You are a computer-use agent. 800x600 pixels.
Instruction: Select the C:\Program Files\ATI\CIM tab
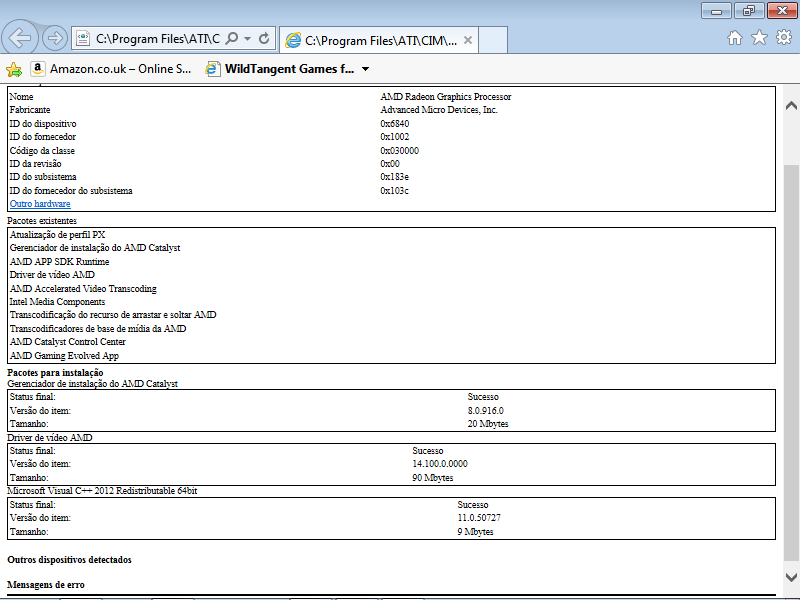(x=380, y=41)
